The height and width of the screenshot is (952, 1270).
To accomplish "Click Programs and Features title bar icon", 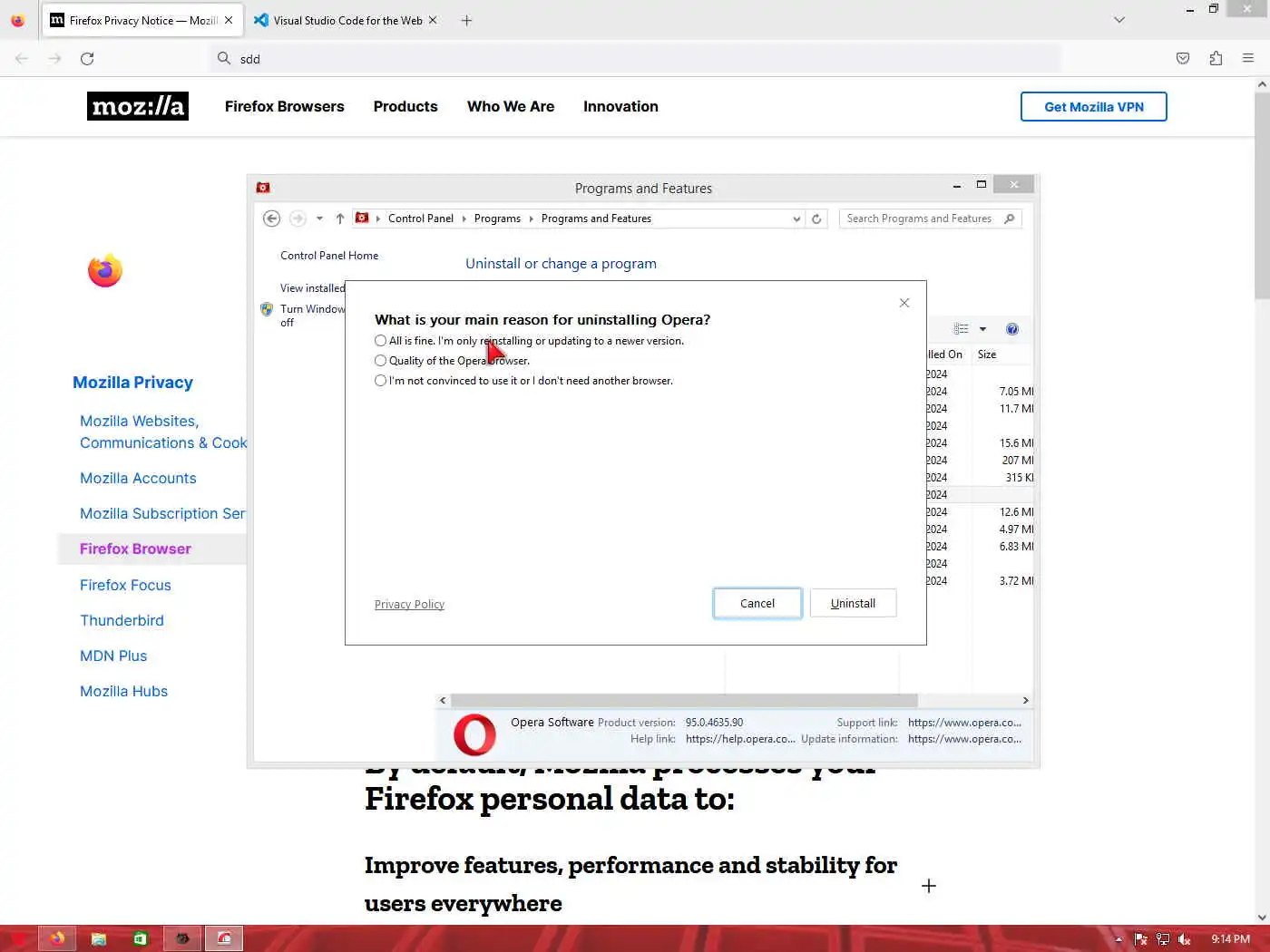I will click(x=263, y=188).
